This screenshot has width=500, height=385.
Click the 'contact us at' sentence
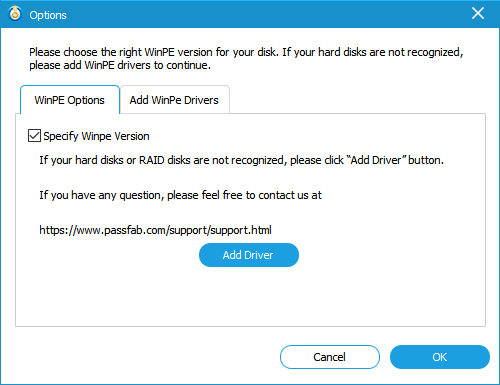click(180, 195)
